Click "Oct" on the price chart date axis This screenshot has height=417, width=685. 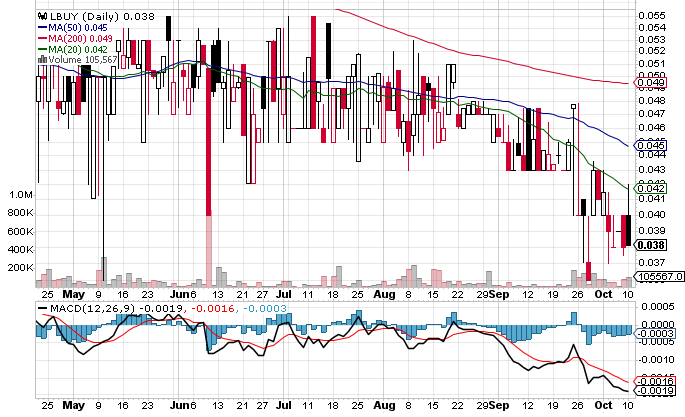(603, 294)
